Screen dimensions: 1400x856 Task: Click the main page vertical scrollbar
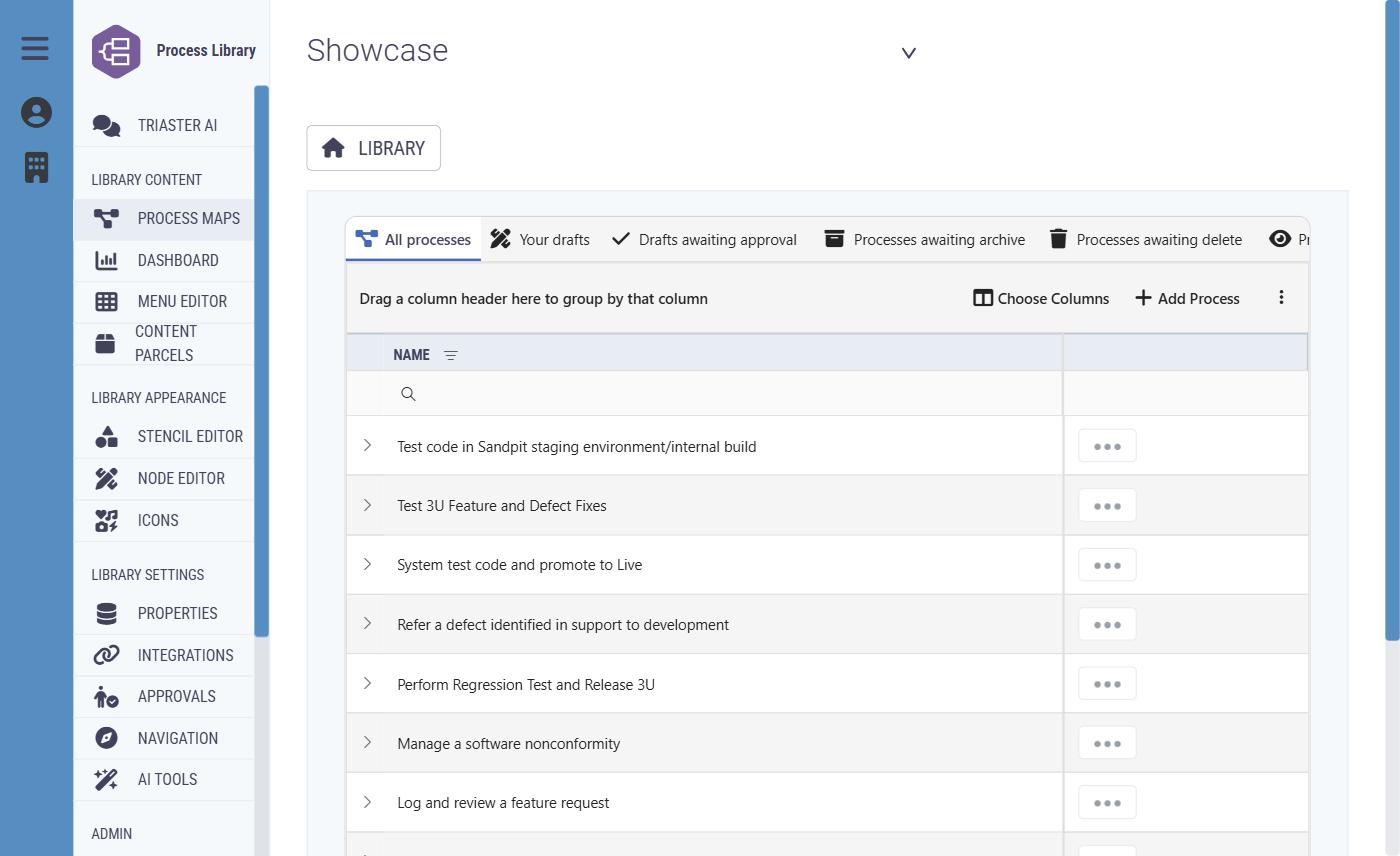point(1392,320)
